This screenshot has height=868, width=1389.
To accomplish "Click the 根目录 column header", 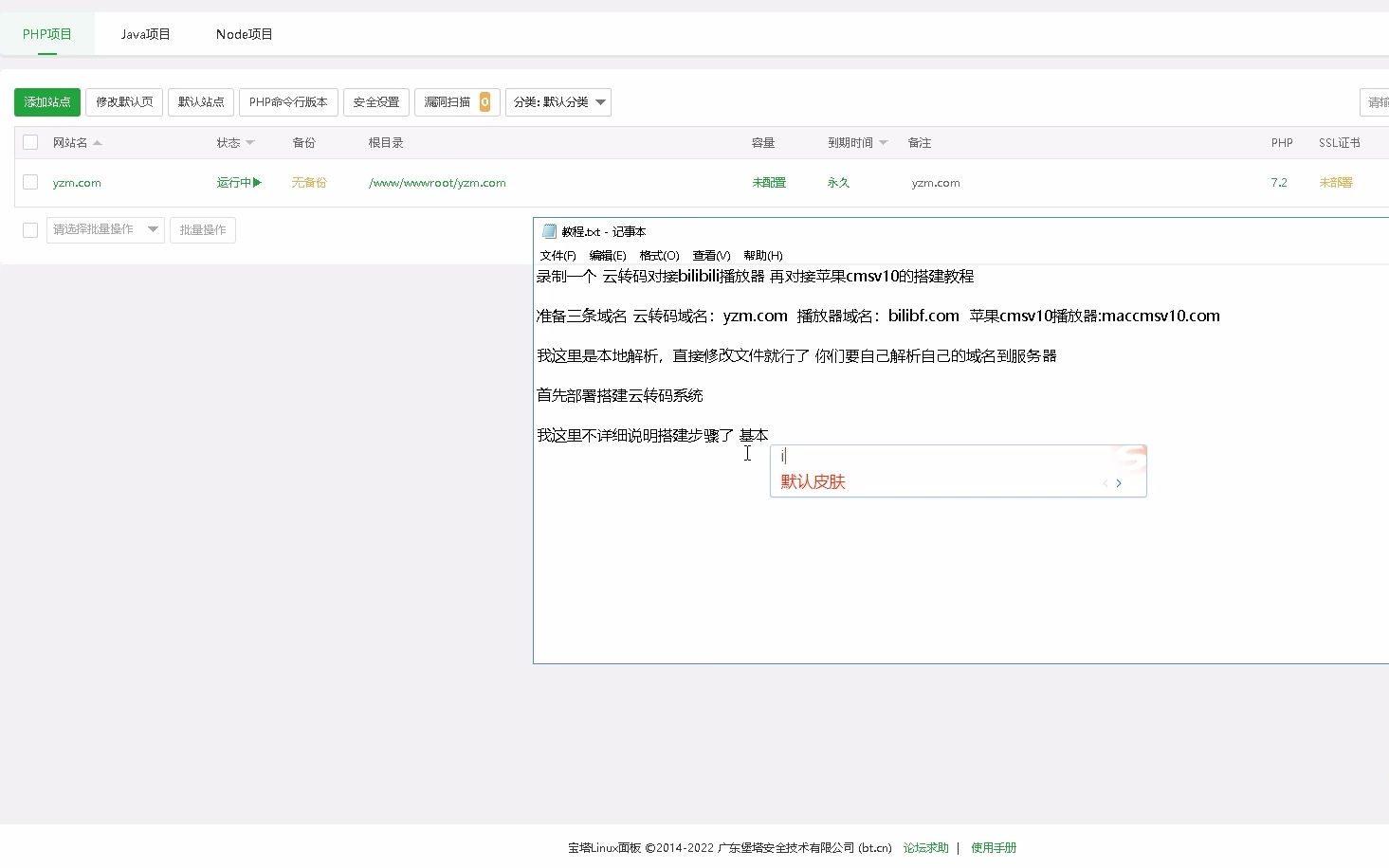I will pyautogui.click(x=386, y=143).
